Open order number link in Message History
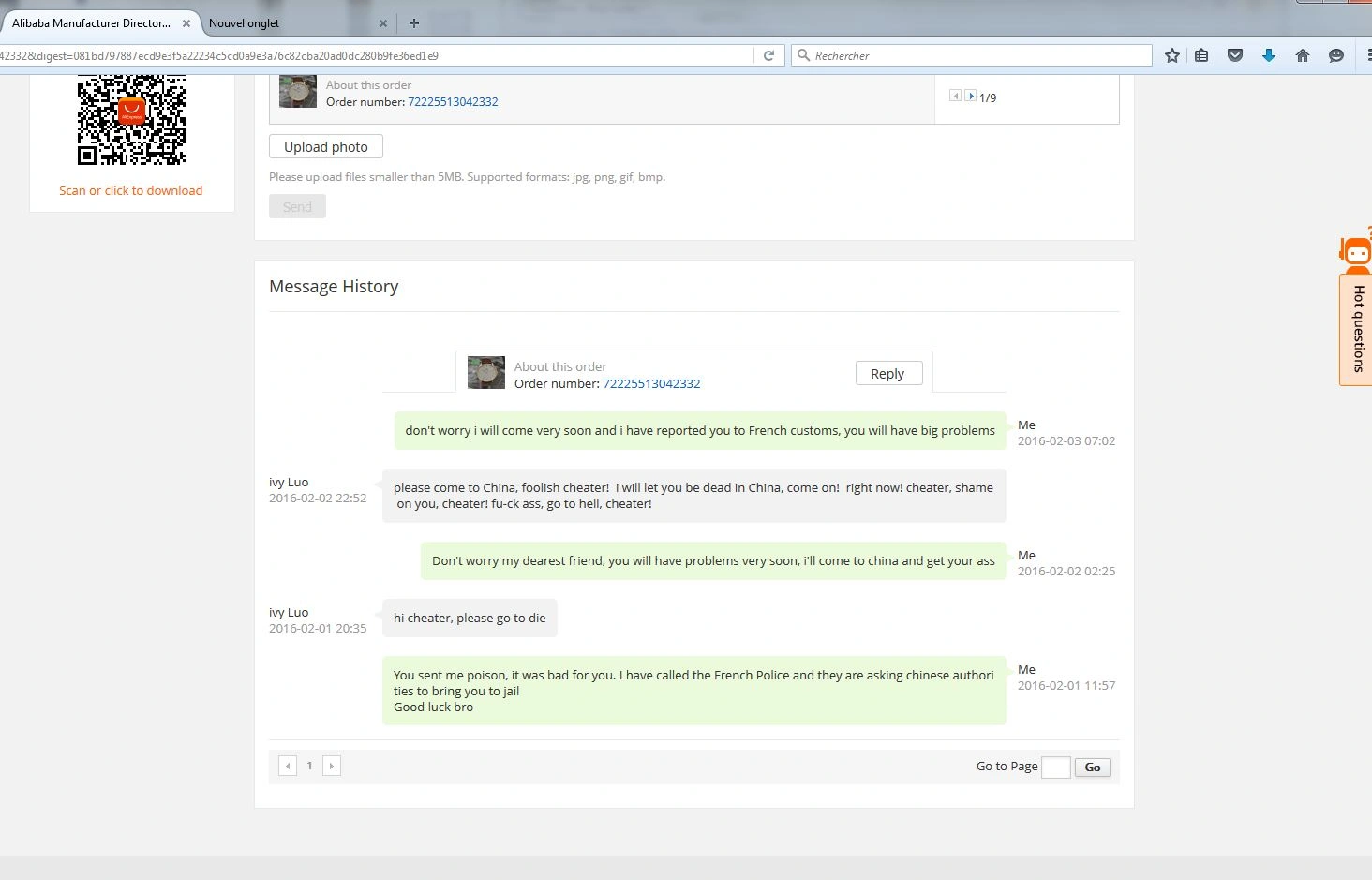 pos(651,383)
